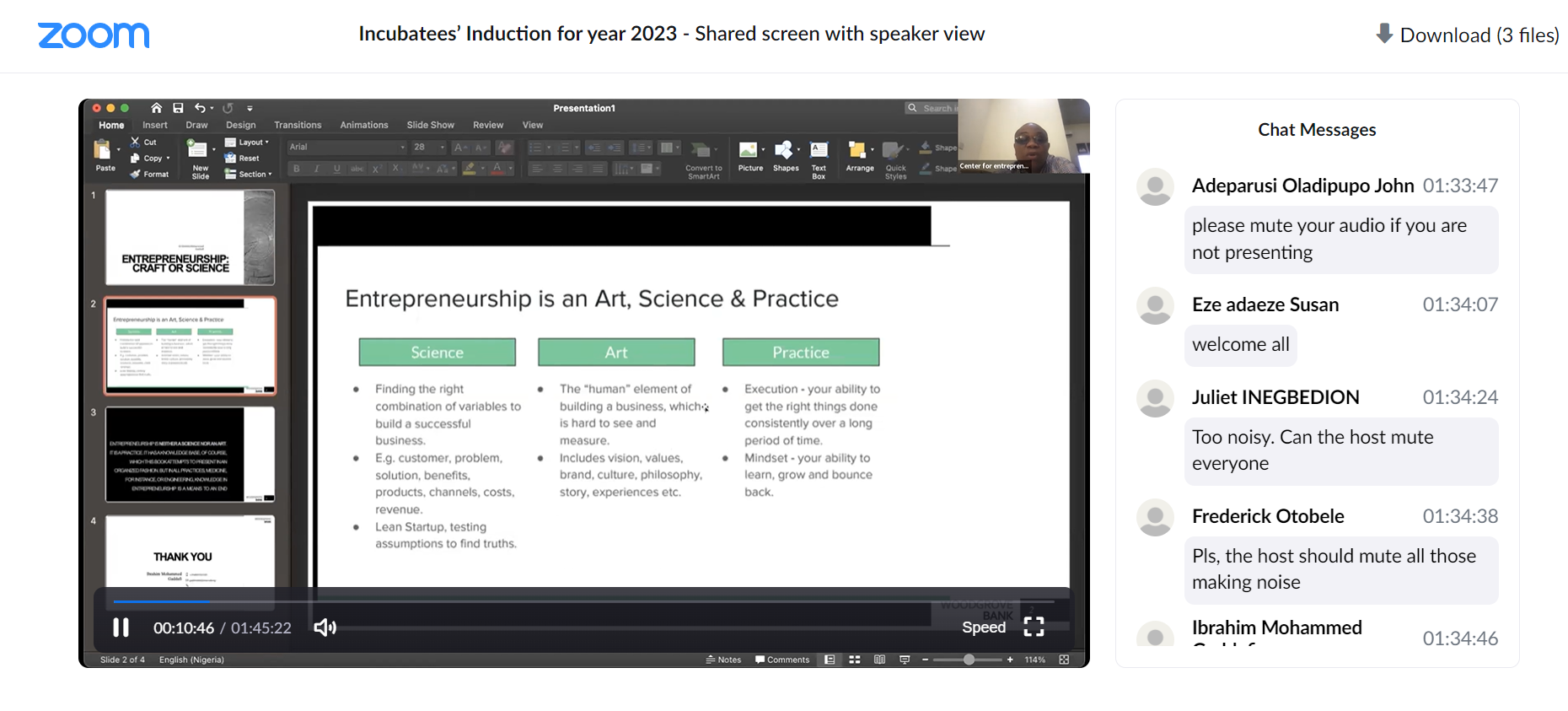
Task: Enter fullscreen mode on the video player
Action: pyautogui.click(x=1034, y=627)
